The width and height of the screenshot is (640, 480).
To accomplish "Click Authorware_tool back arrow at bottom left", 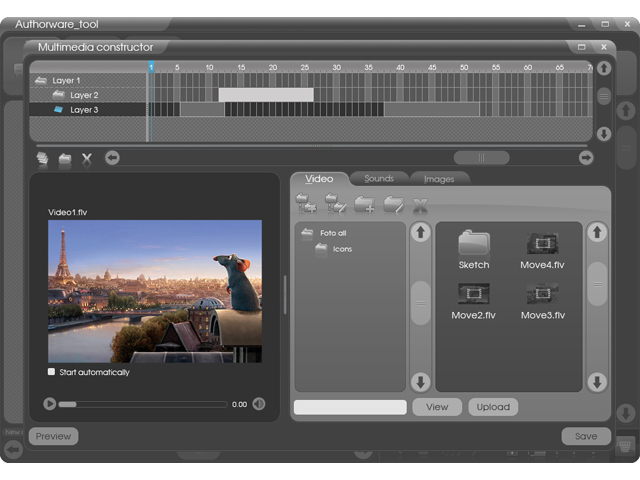I will (13, 450).
